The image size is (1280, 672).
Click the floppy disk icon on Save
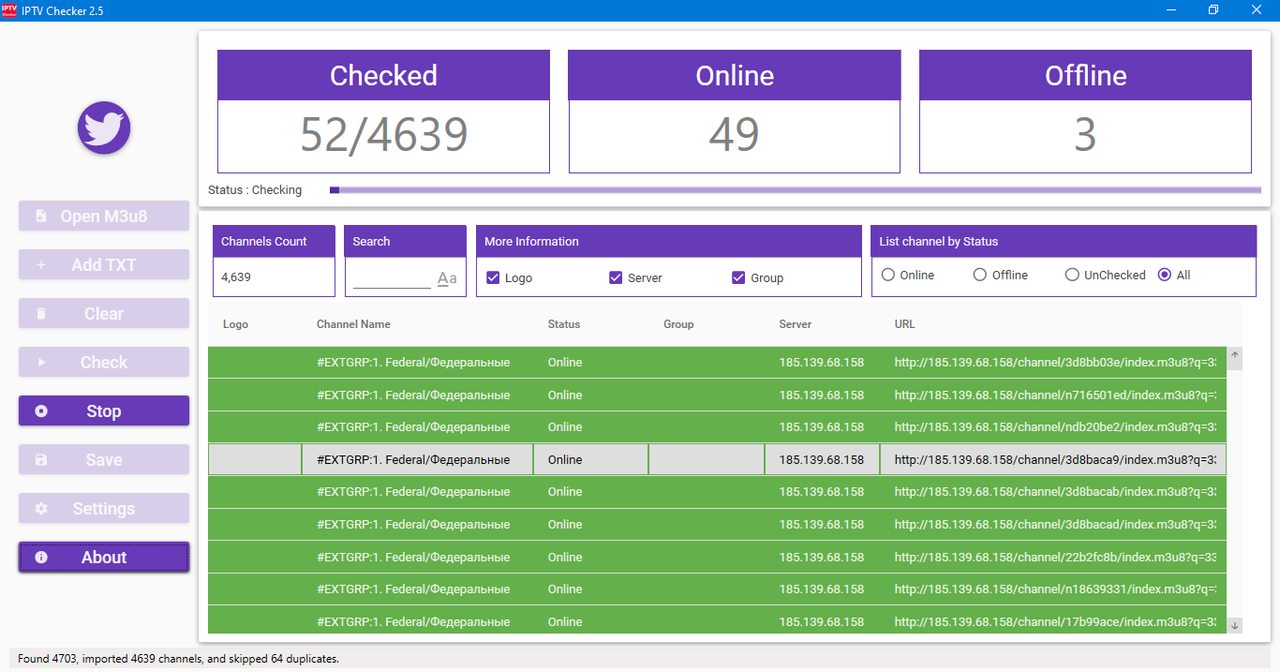coord(41,460)
